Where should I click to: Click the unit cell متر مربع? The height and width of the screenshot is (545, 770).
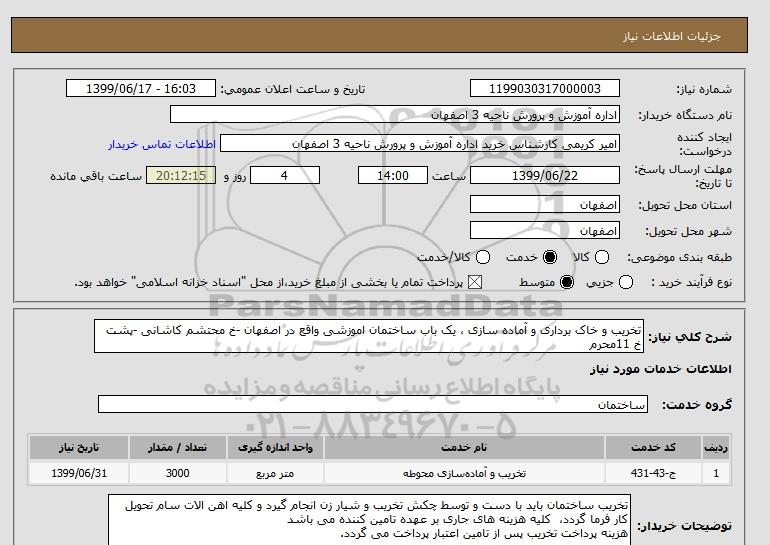click(275, 473)
